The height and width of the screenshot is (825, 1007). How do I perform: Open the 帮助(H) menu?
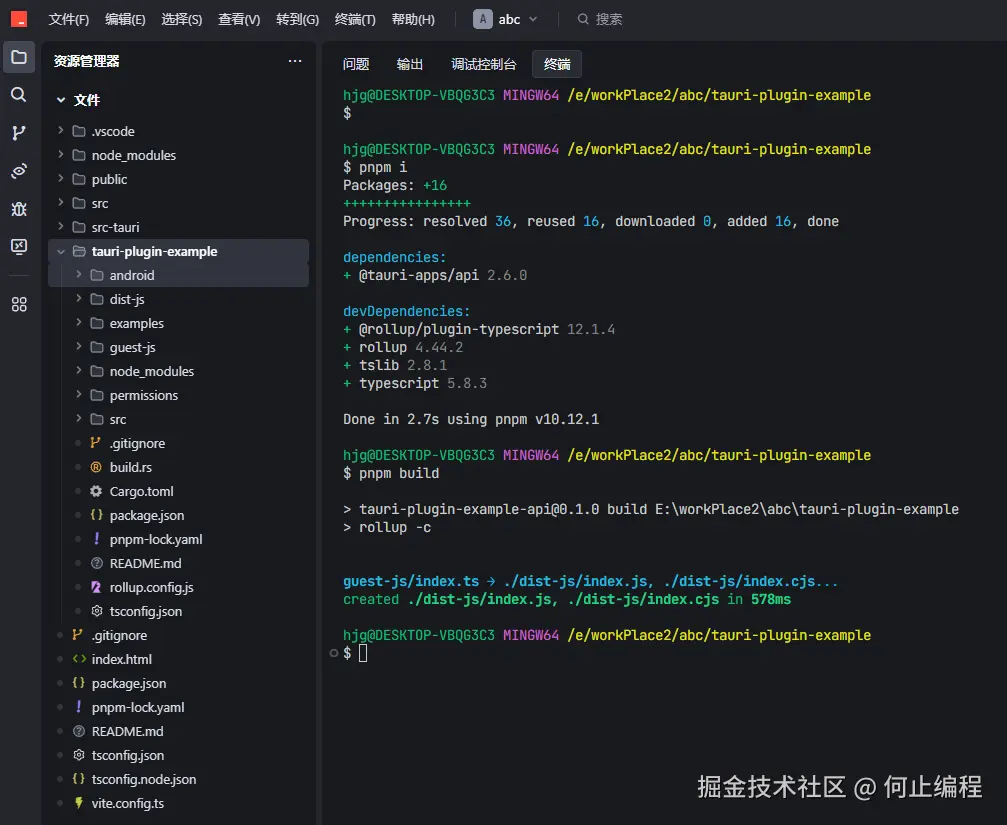(413, 19)
